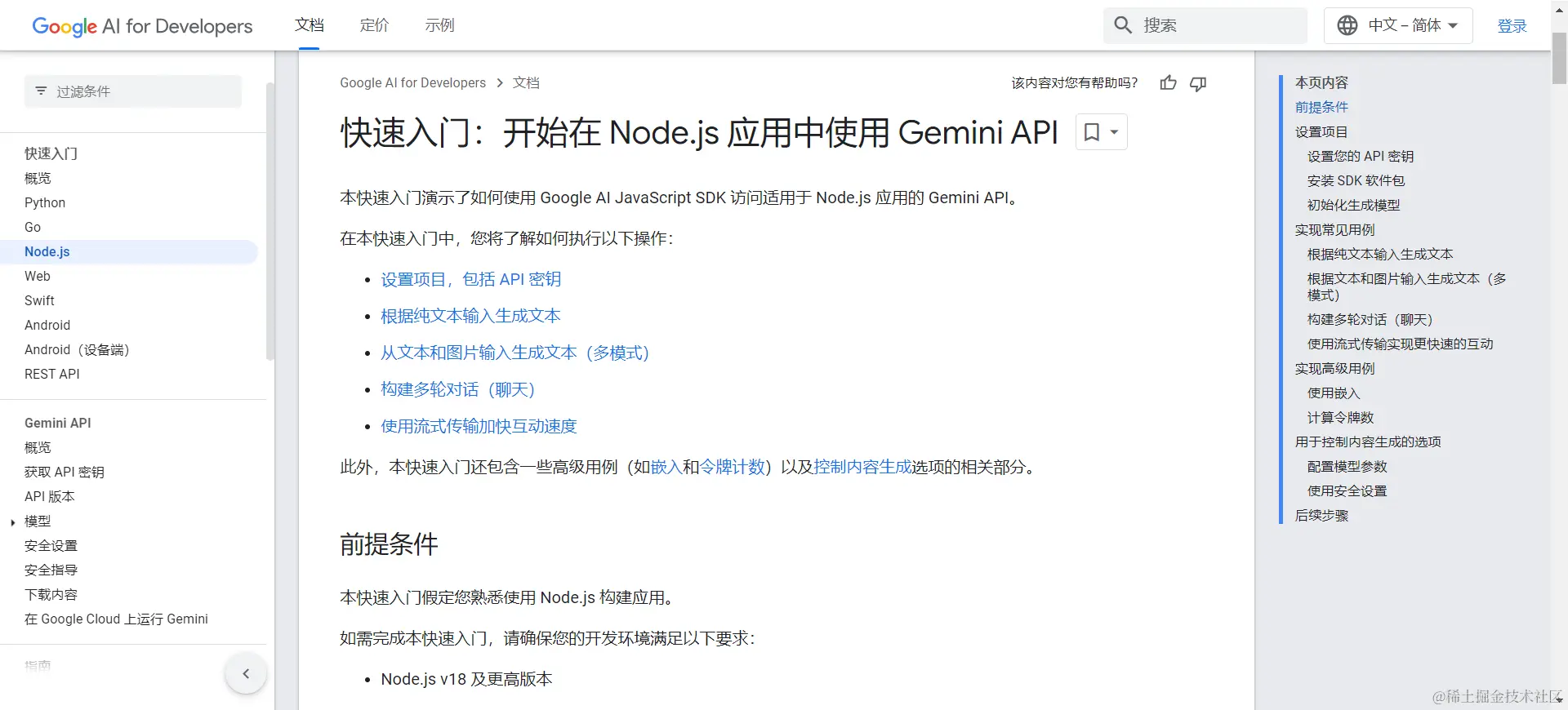The width and height of the screenshot is (1568, 710).
Task: Jump to 实现常见用例 in contents
Action: click(x=1334, y=229)
